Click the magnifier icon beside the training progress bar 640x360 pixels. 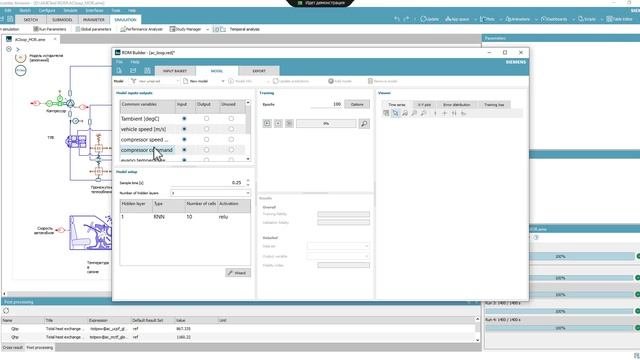pos(364,123)
